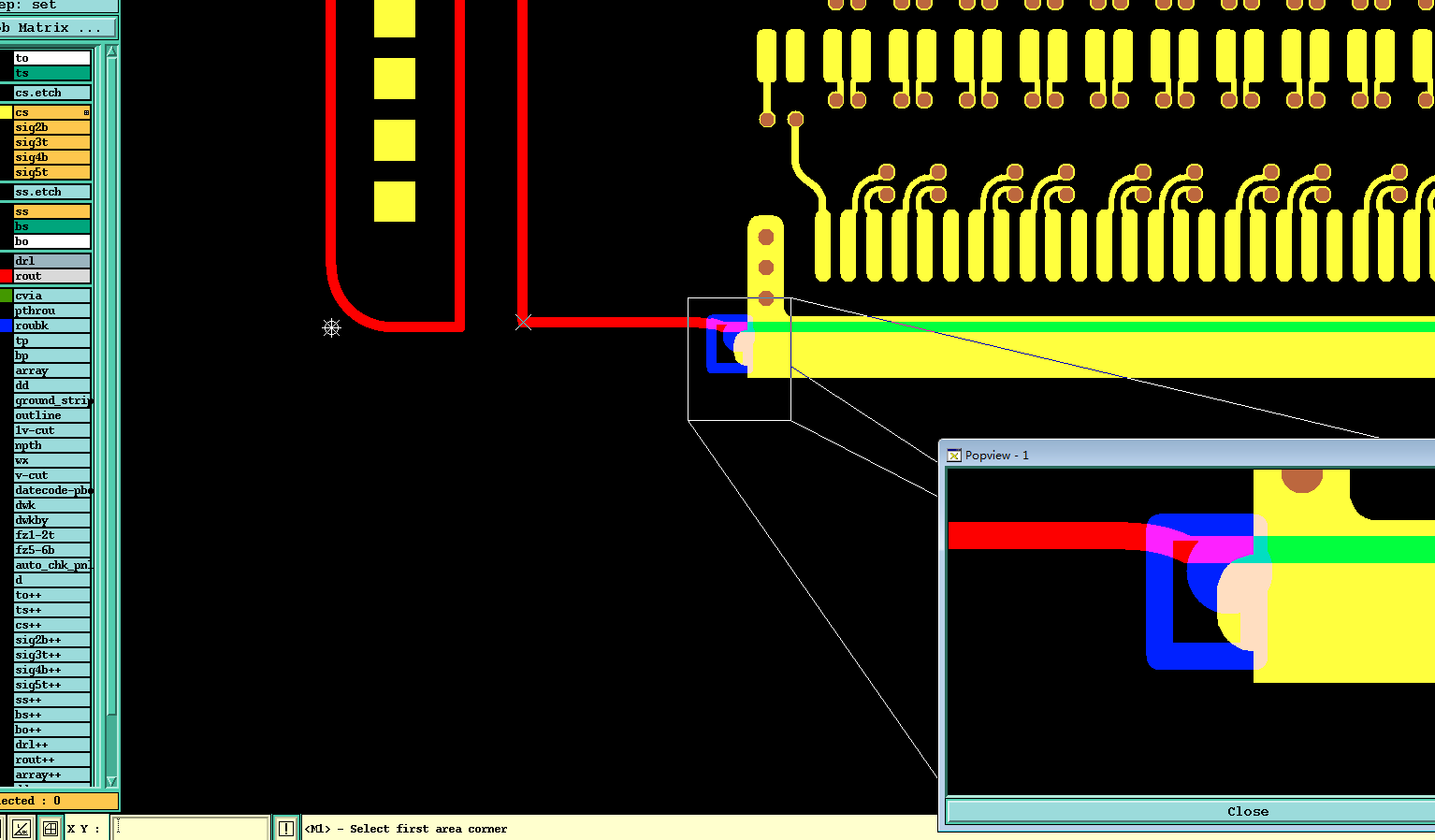Select the 'to' layer row

pyautogui.click(x=52, y=58)
